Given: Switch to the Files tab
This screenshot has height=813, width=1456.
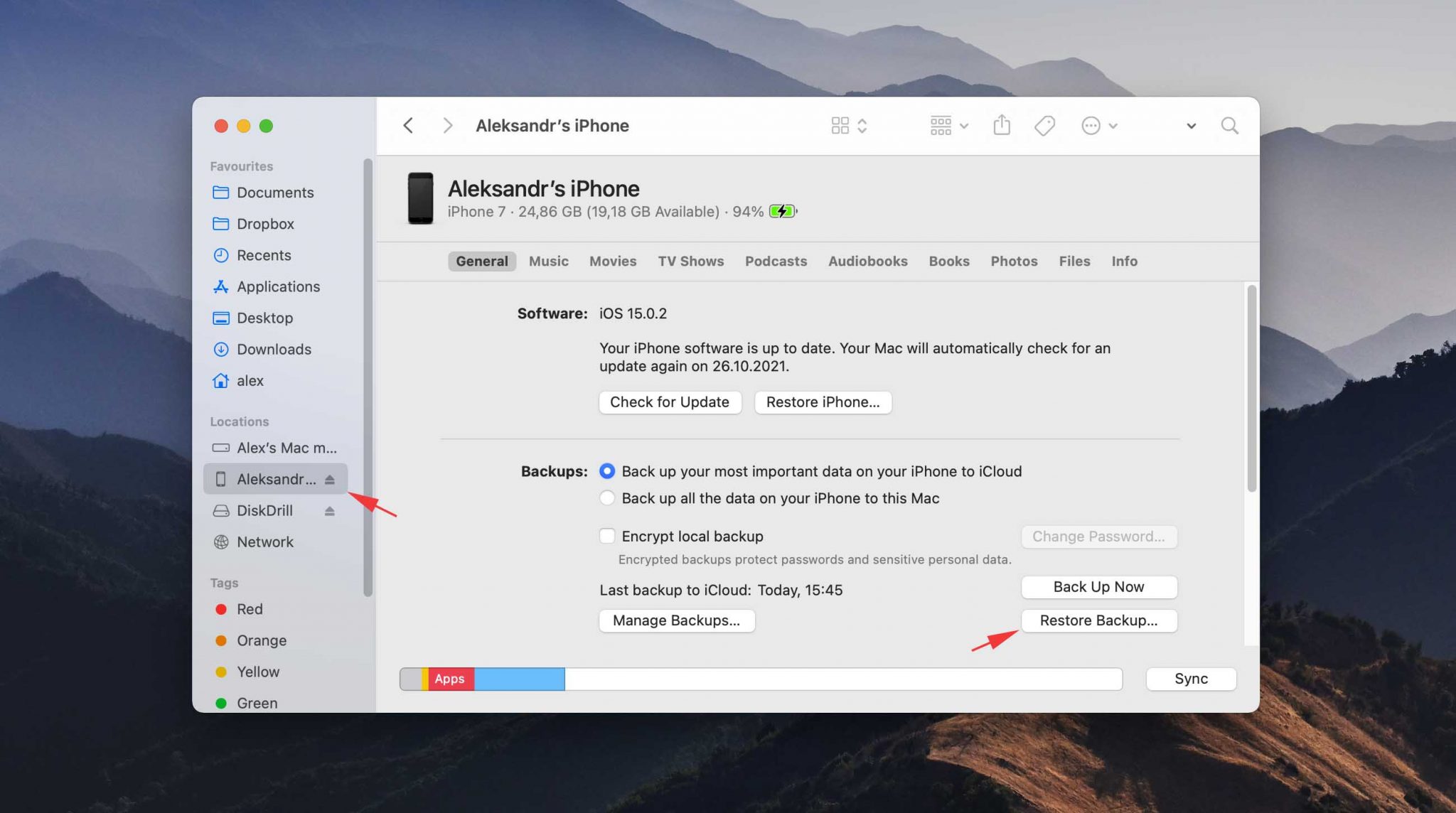Looking at the screenshot, I should (1074, 261).
